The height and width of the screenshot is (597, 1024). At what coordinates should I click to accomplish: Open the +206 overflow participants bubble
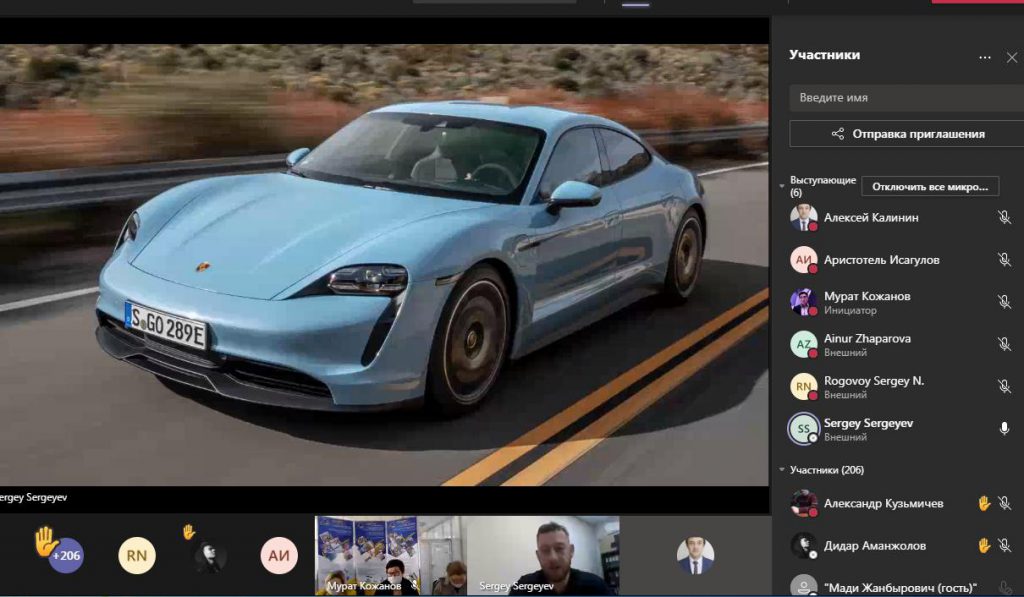66,556
